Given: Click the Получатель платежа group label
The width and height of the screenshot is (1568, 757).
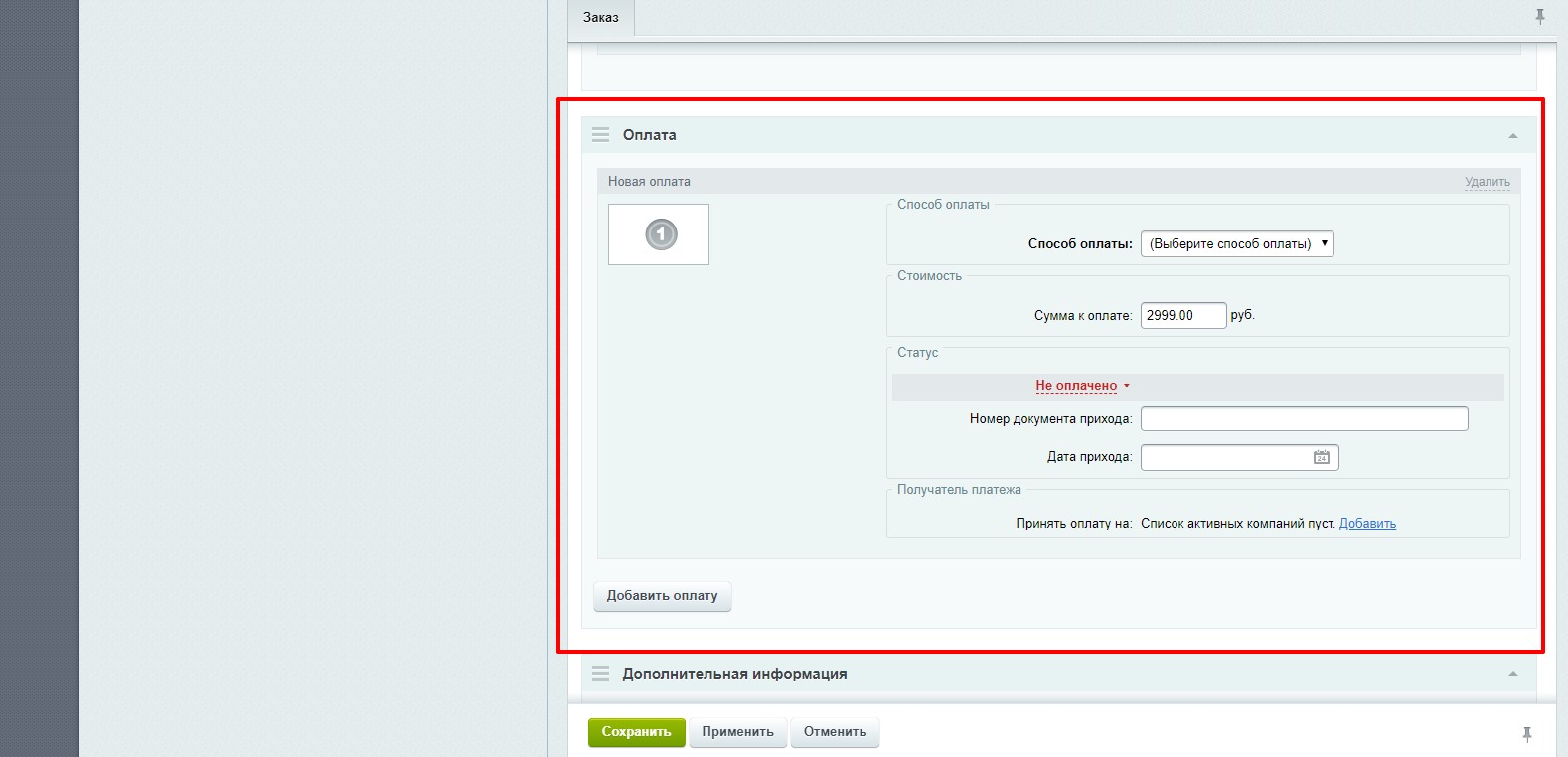Looking at the screenshot, I should pyautogui.click(x=959, y=490).
